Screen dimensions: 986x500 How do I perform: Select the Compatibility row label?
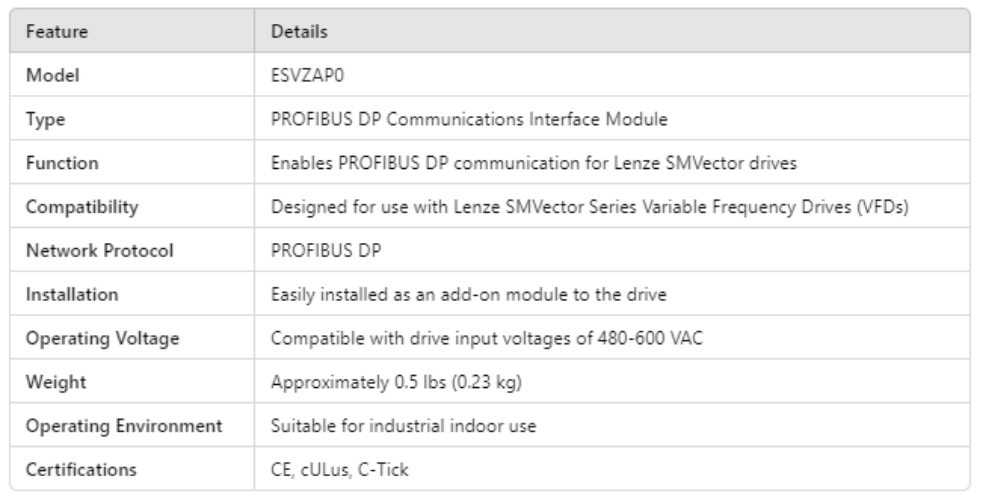pos(81,207)
